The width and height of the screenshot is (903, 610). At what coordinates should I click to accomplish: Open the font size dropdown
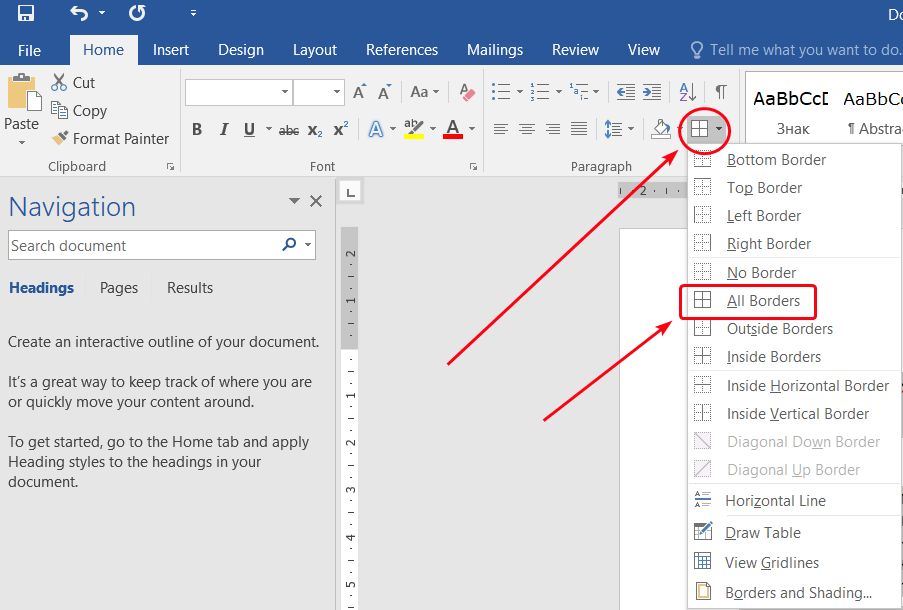click(x=337, y=92)
